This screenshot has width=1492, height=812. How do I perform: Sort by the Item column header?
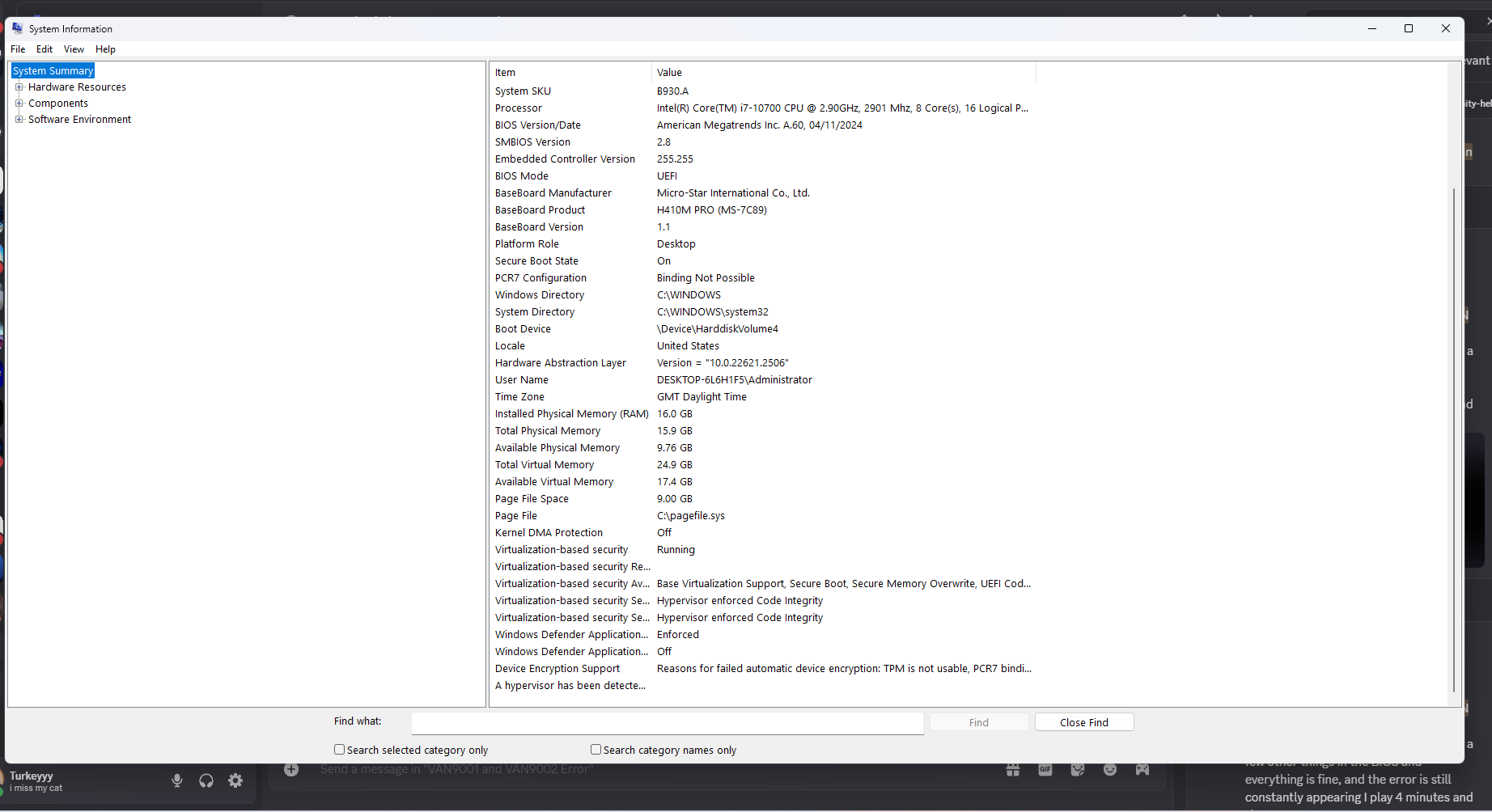570,73
